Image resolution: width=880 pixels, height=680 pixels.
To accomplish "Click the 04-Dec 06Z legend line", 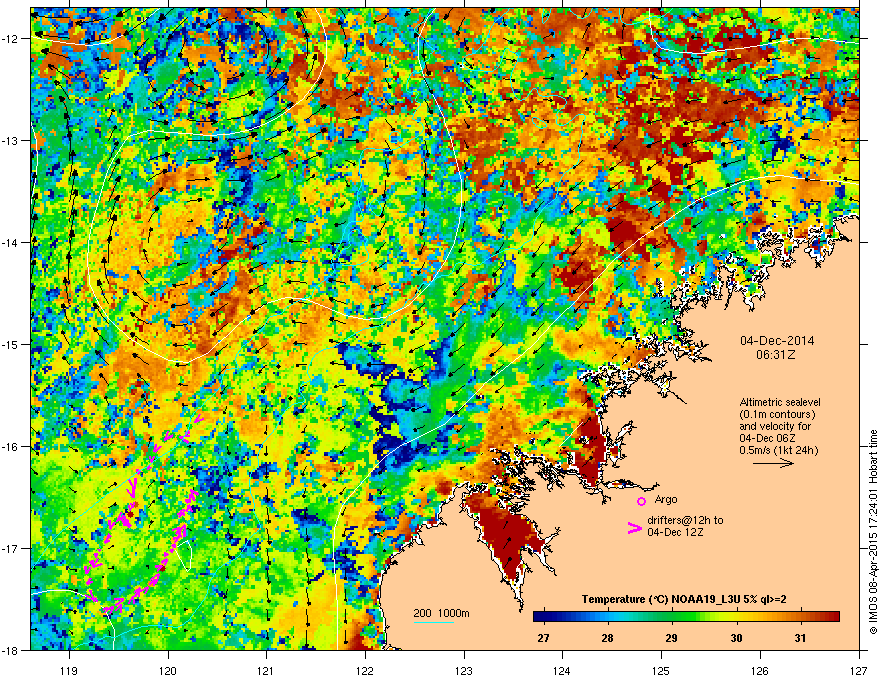I will pos(767,438).
